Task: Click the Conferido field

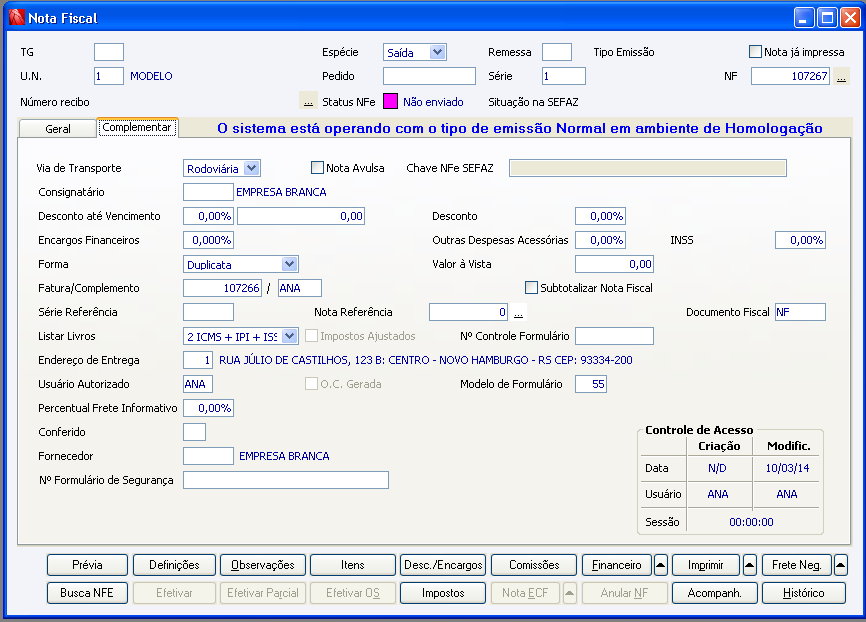Action: [x=194, y=432]
